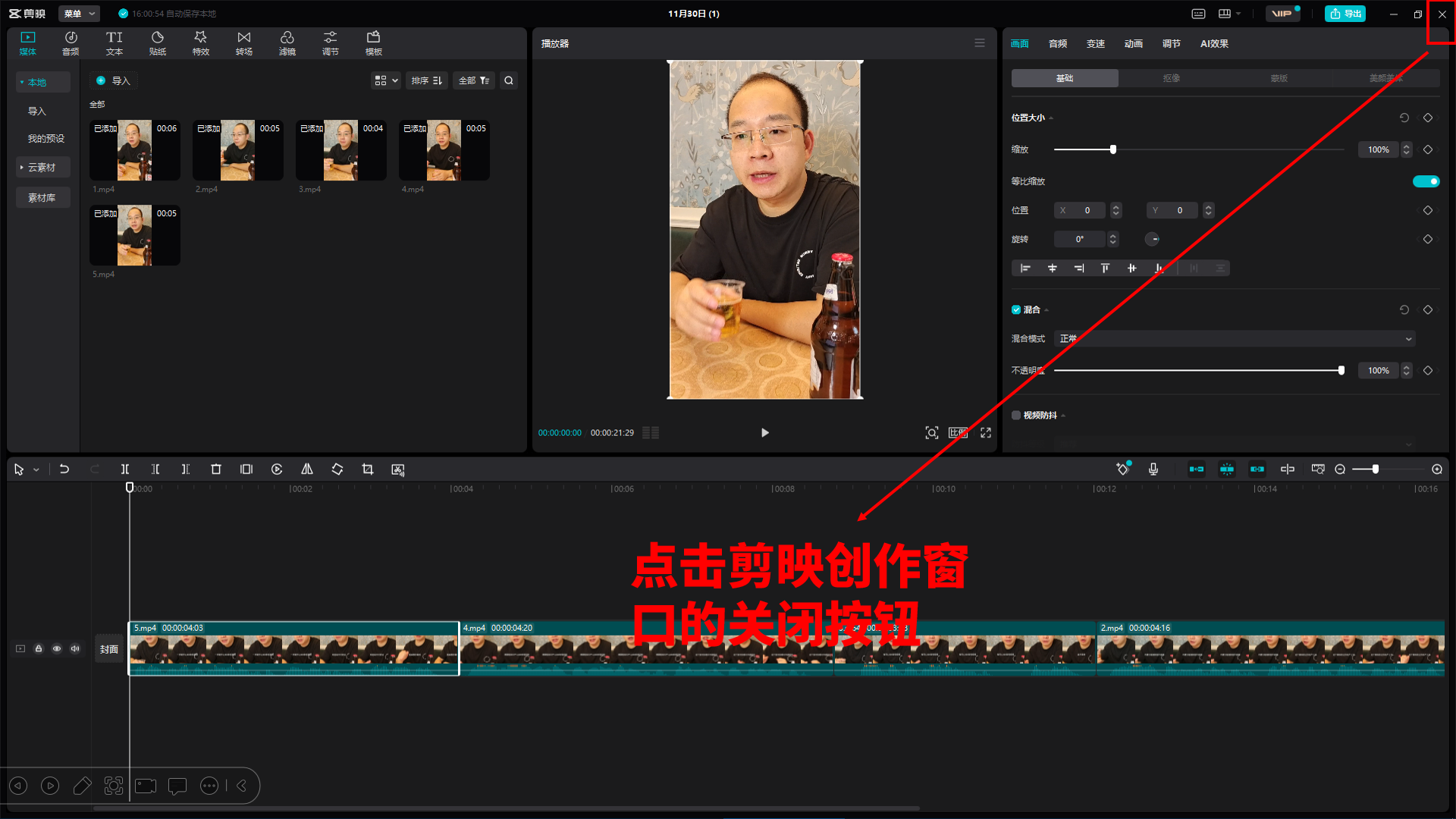Open the 贴纸 (stickers) panel
The width and height of the screenshot is (1456, 819).
158,43
